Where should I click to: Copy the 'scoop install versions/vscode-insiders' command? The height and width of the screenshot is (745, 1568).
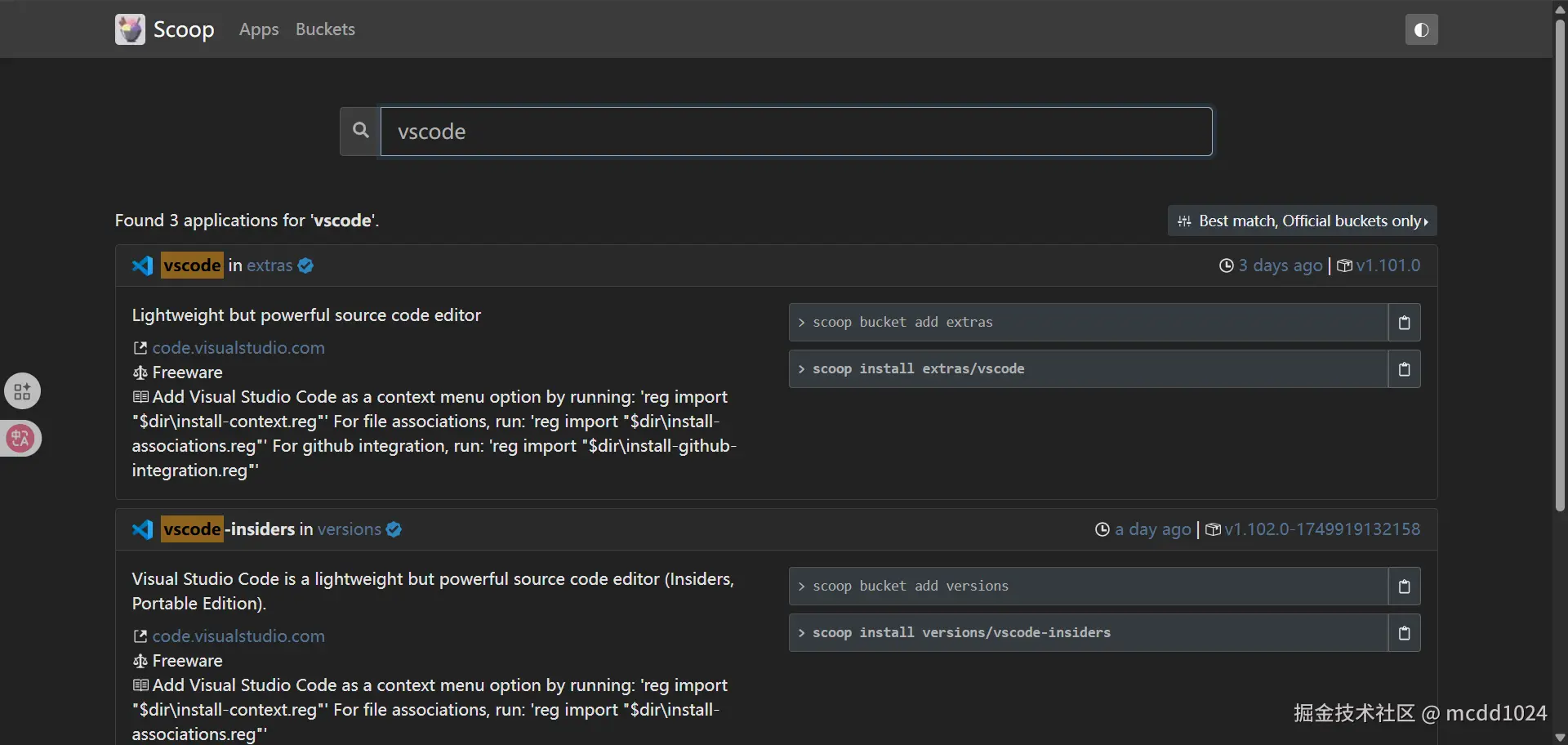pyautogui.click(x=1404, y=633)
